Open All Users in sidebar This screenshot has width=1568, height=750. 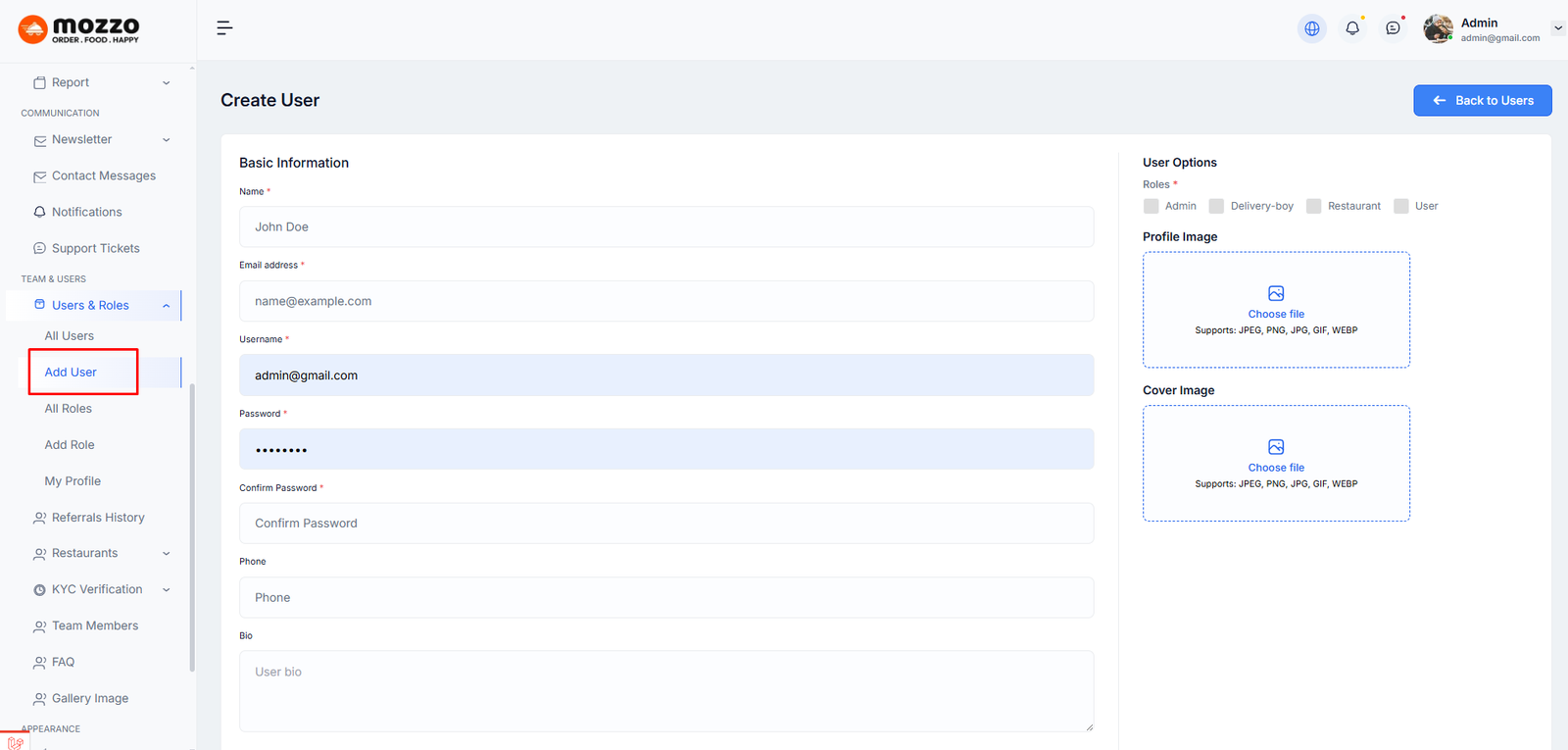point(70,336)
